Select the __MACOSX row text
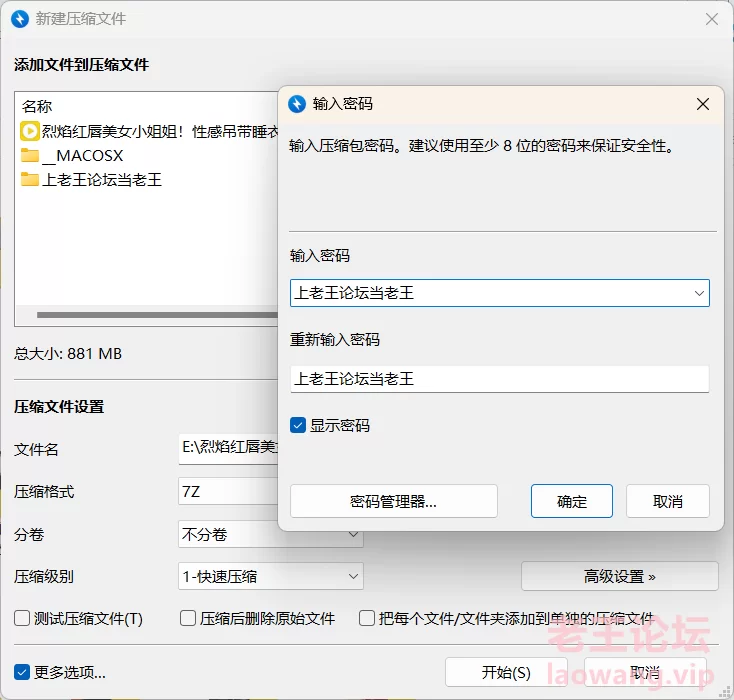This screenshot has width=734, height=700. [82, 155]
